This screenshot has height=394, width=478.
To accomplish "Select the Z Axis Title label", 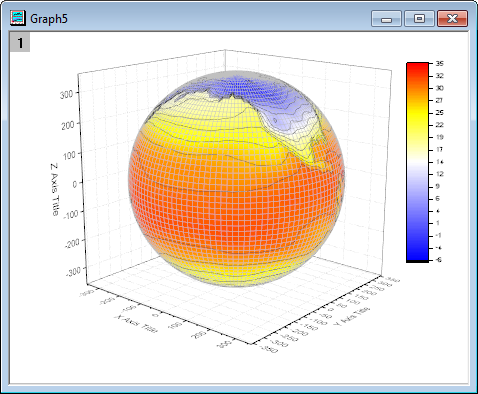I will click(x=55, y=189).
